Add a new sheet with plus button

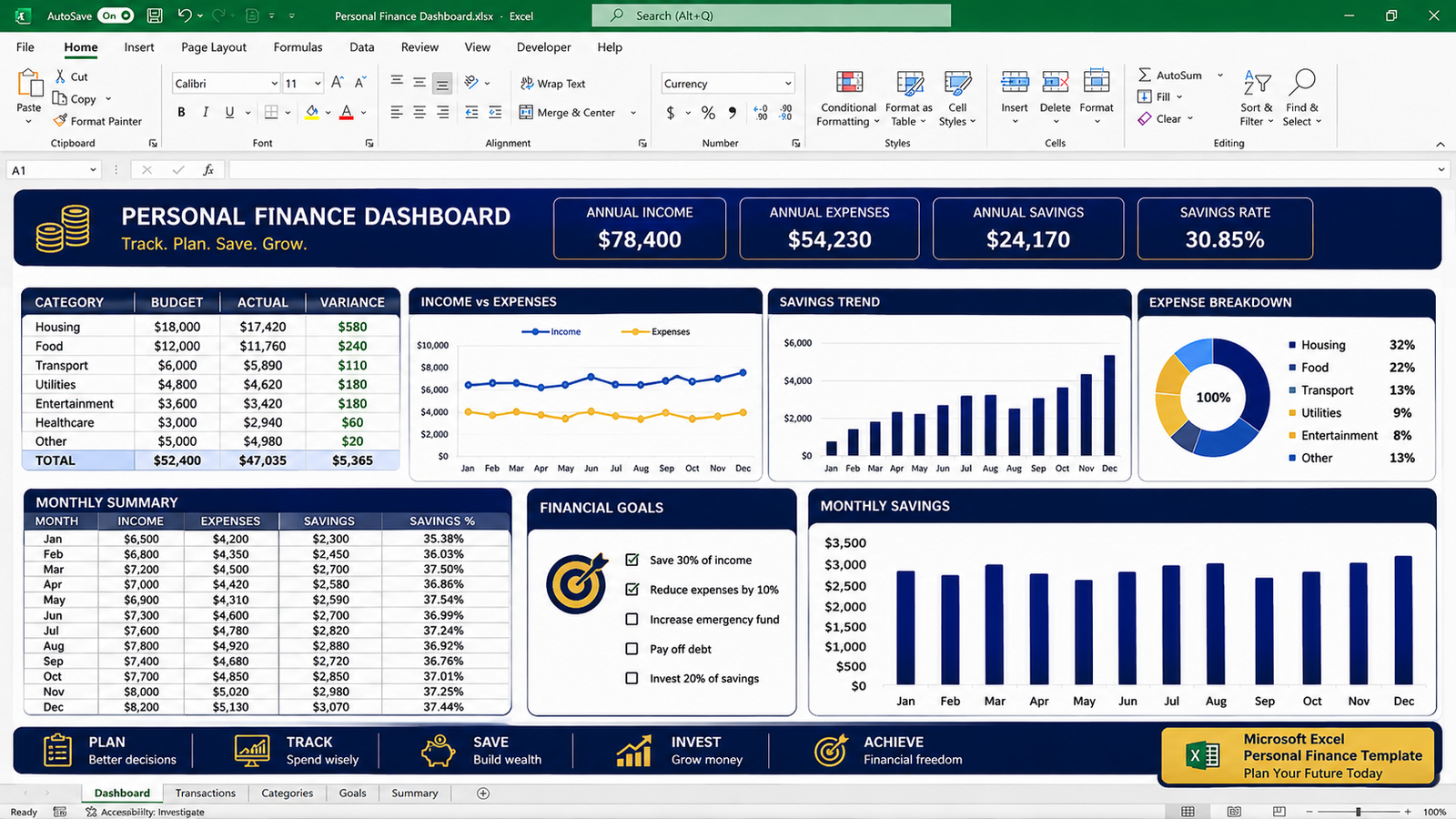483,794
